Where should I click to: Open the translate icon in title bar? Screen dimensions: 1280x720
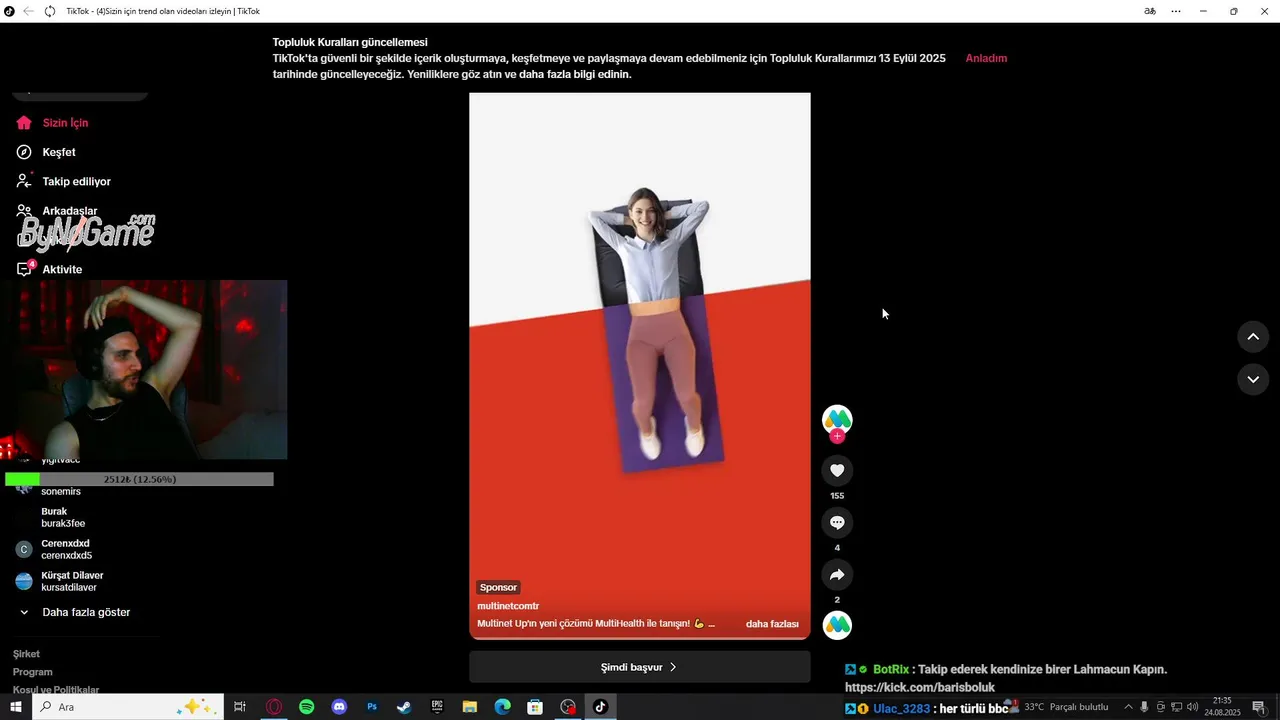tap(1150, 11)
